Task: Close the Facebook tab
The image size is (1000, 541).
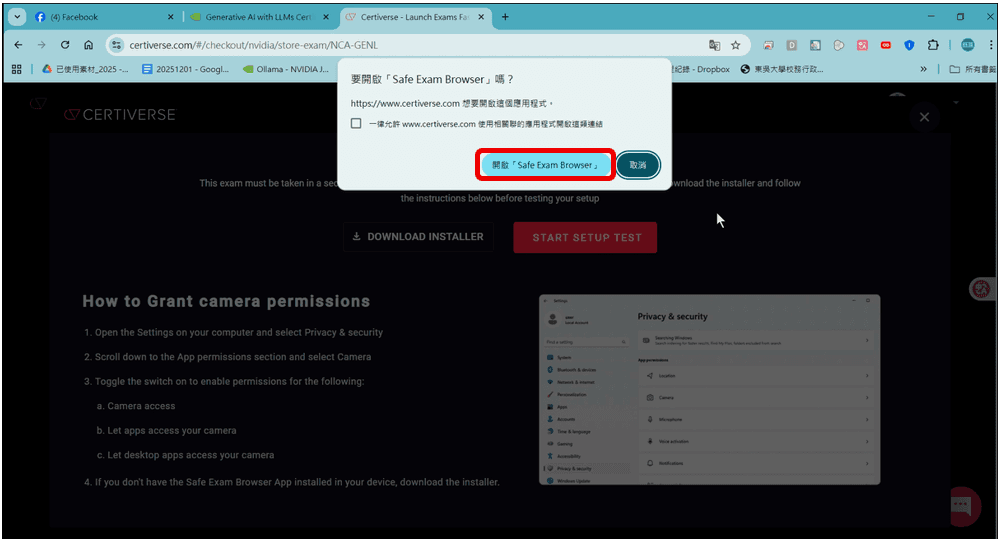Action: [x=170, y=17]
